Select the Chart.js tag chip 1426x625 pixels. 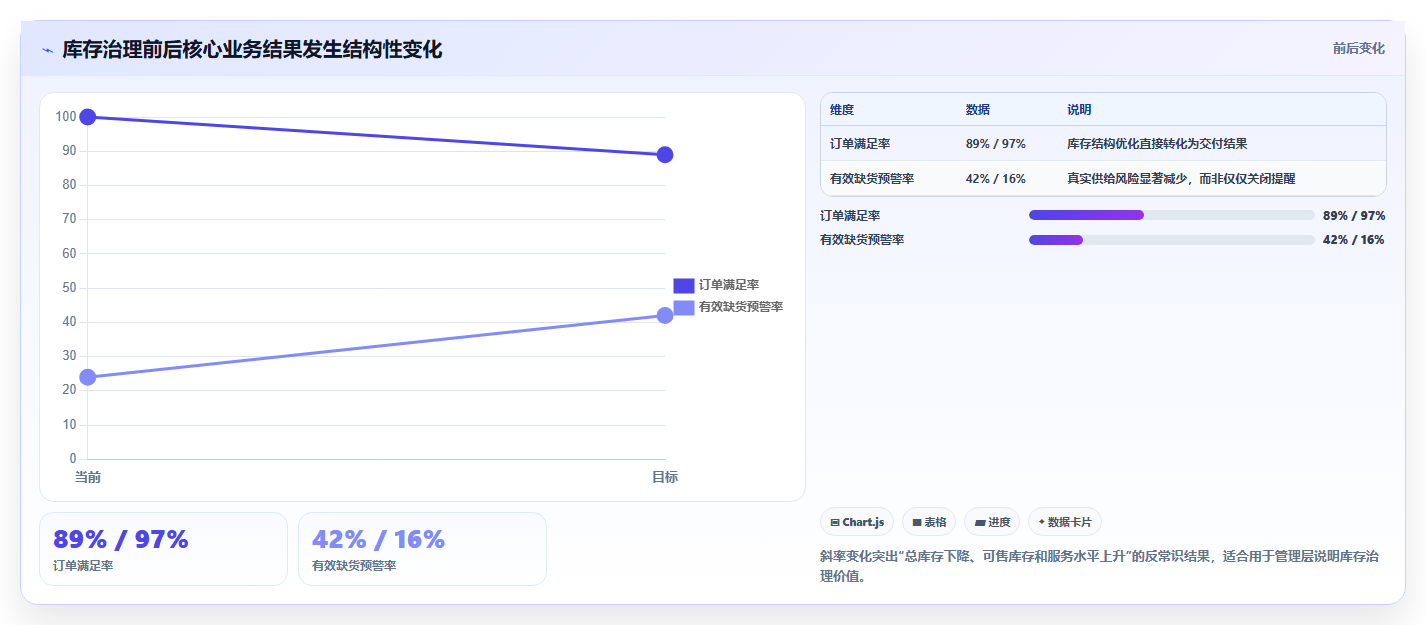pyautogui.click(x=856, y=522)
